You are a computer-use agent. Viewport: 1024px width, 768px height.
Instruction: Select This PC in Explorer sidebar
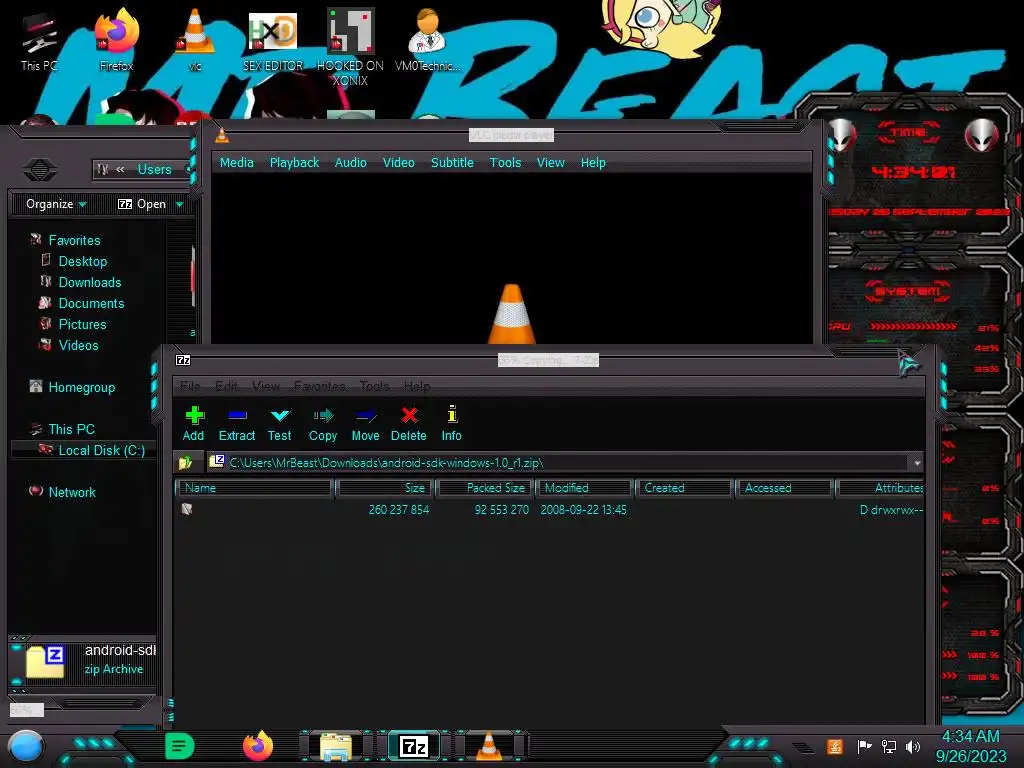pyautogui.click(x=71, y=429)
